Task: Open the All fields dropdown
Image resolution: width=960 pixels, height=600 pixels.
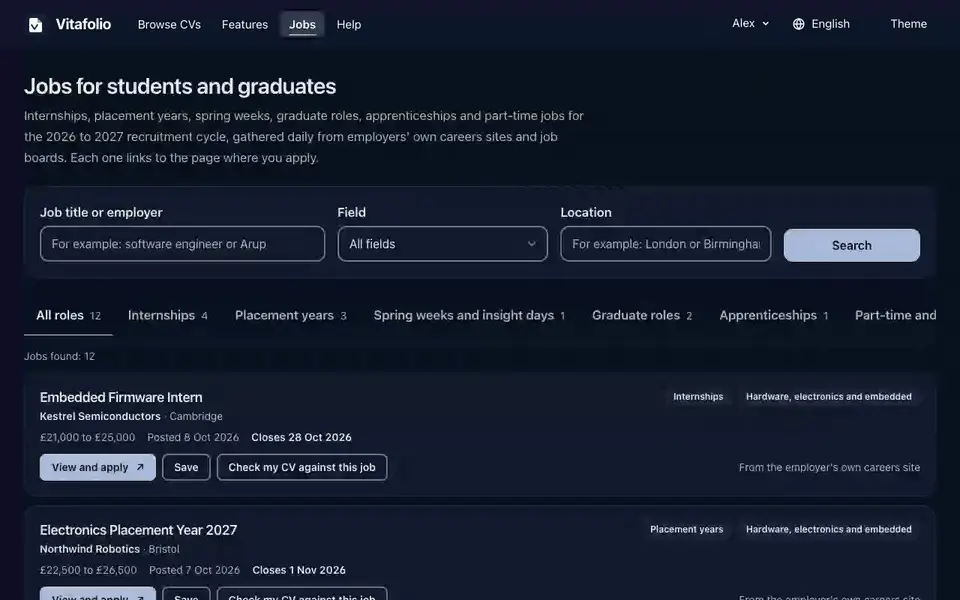Action: 443,244
